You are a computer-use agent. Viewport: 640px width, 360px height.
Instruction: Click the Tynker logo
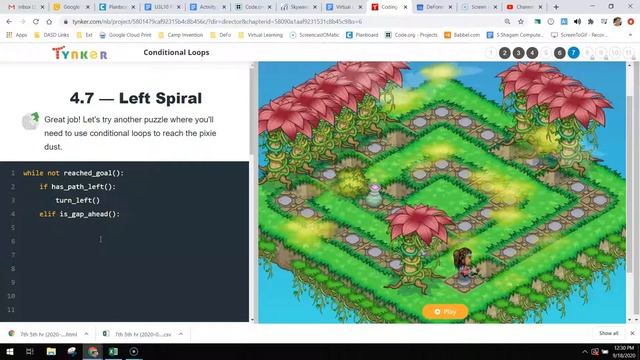(80, 53)
